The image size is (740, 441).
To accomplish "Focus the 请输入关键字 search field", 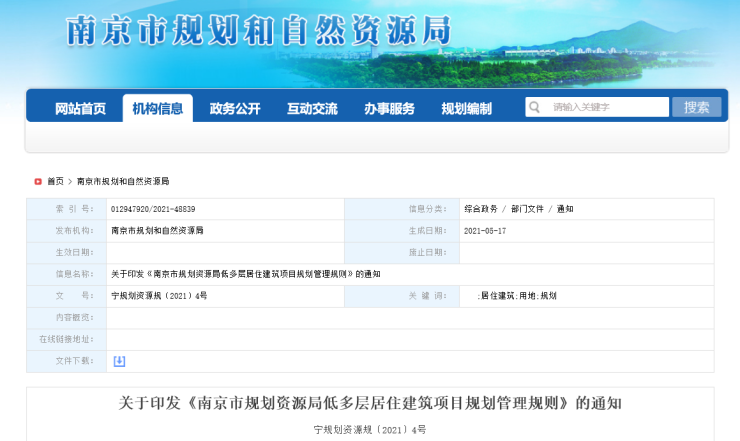I will 607,107.
